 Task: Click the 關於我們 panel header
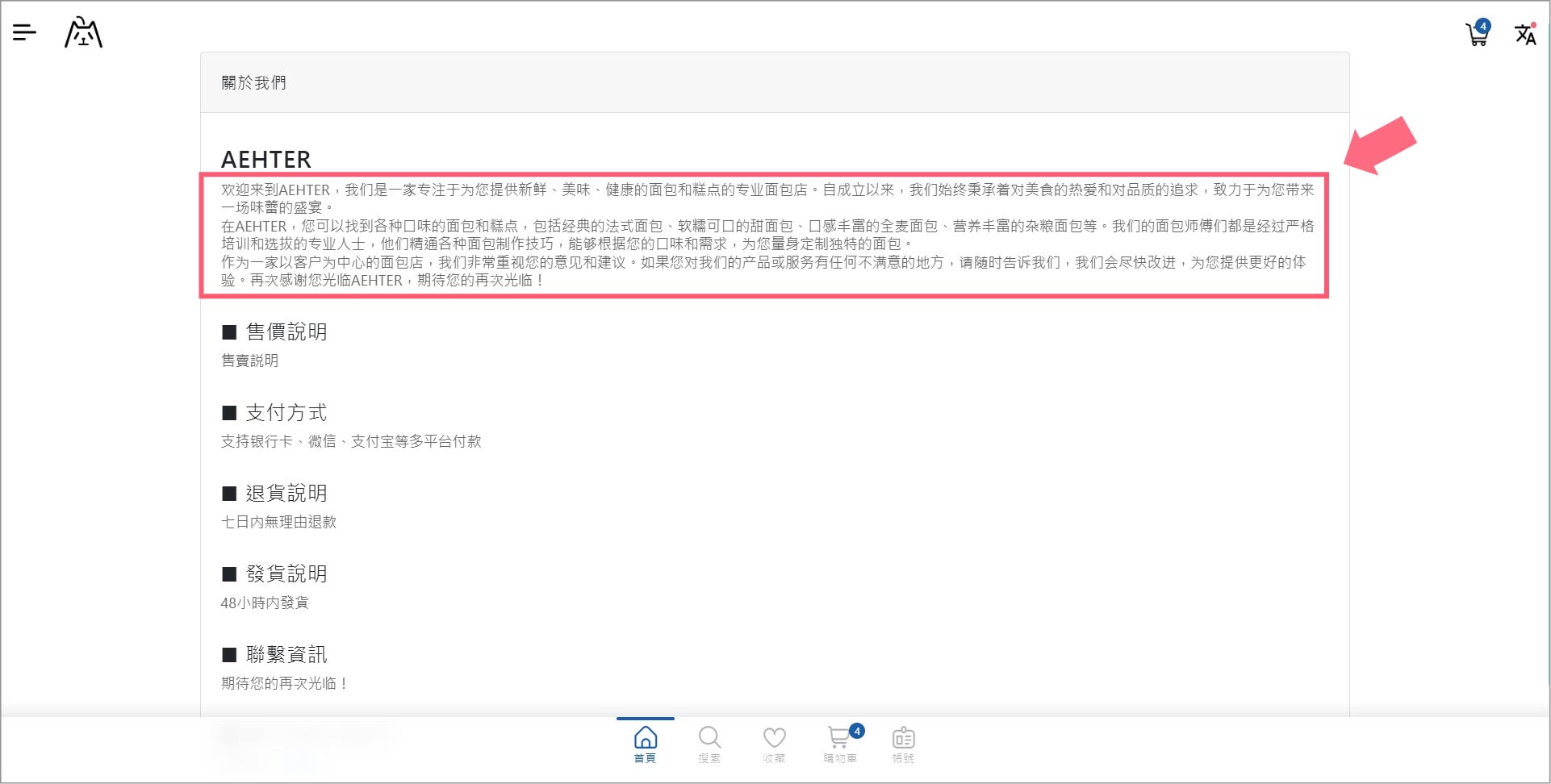coord(253,82)
